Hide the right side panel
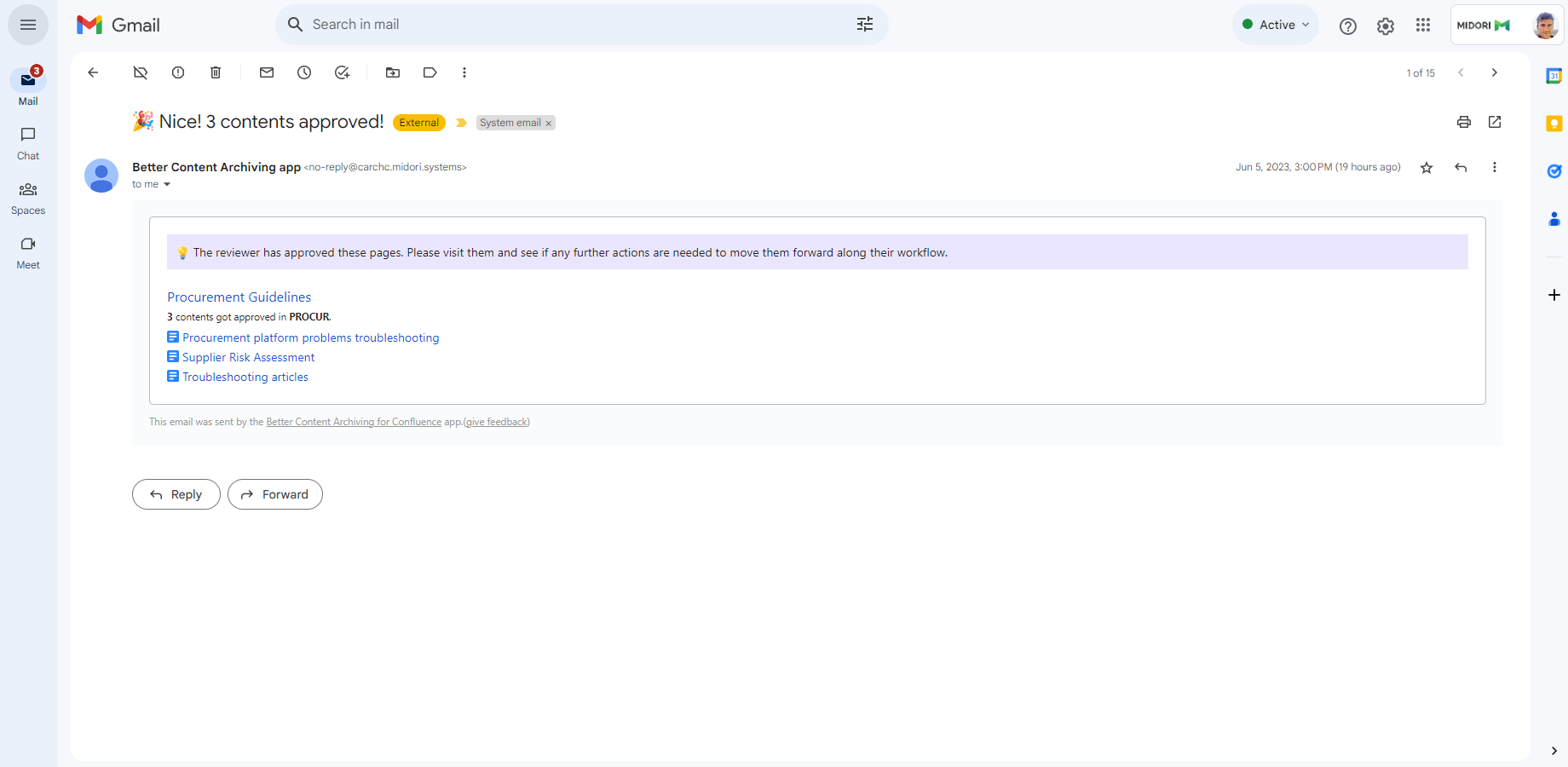 pyautogui.click(x=1553, y=751)
